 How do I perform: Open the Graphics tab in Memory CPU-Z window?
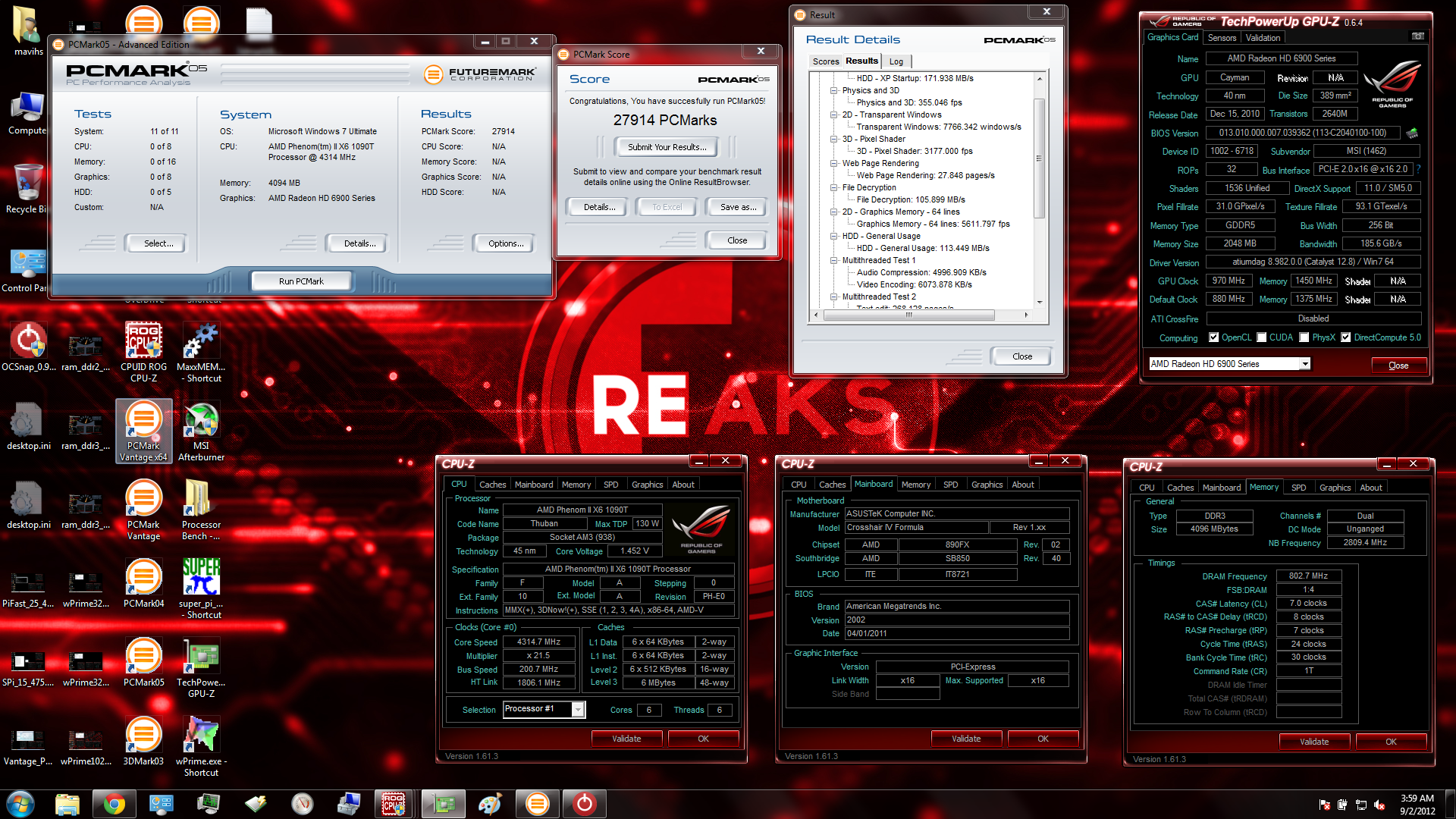tap(1335, 488)
